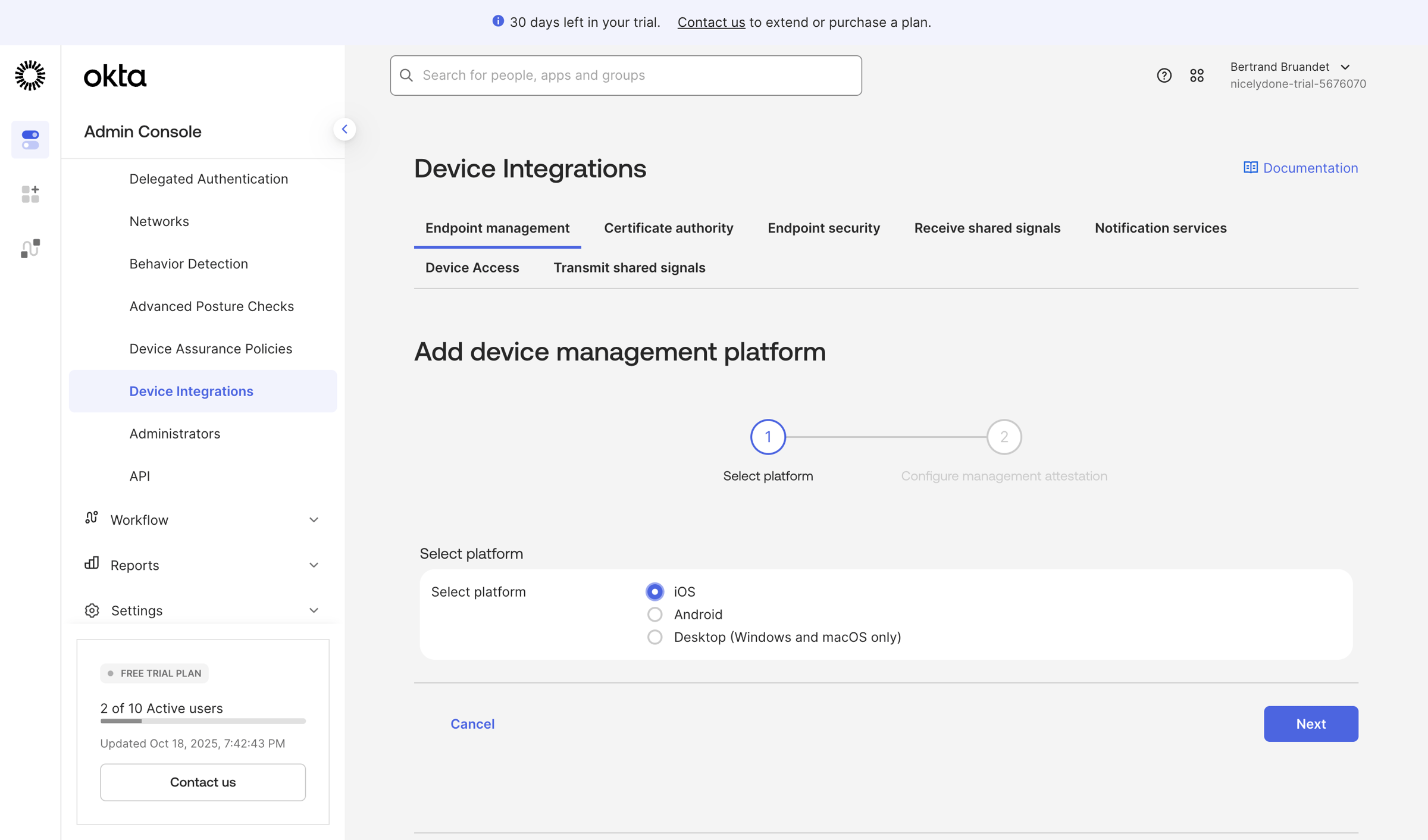Viewport: 1428px width, 840px height.
Task: Click the Reports bar chart icon
Action: point(92,563)
